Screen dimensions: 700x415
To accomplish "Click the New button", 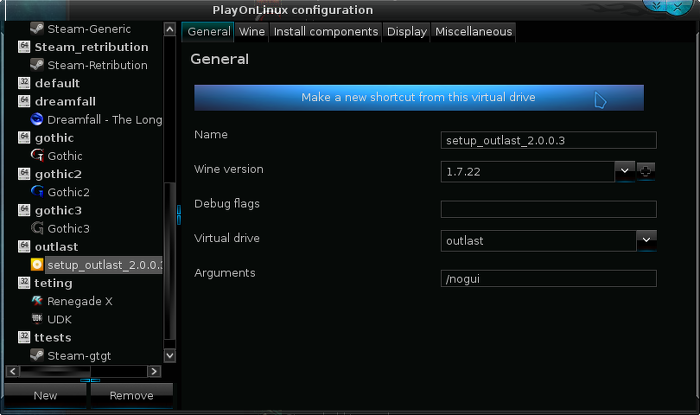I will click(x=45, y=395).
